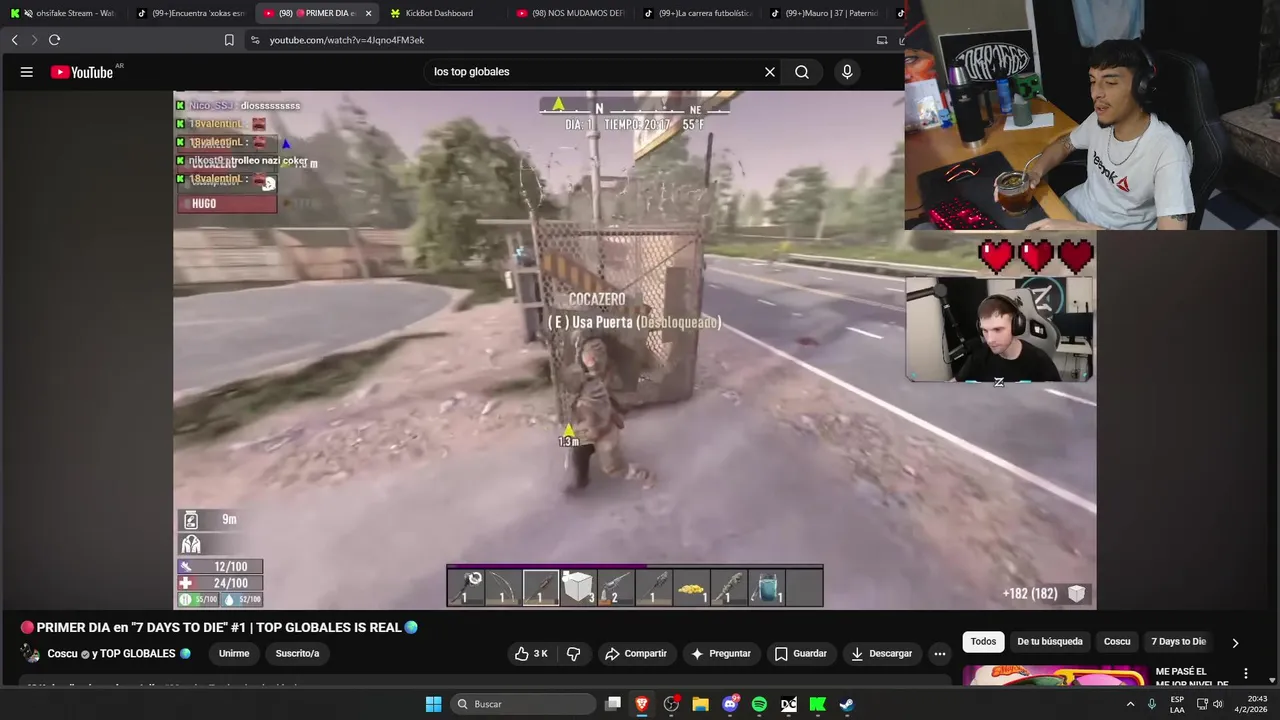Open options for the 'ME PASÉ EL' video
The width and height of the screenshot is (1280, 720).
tap(1246, 674)
